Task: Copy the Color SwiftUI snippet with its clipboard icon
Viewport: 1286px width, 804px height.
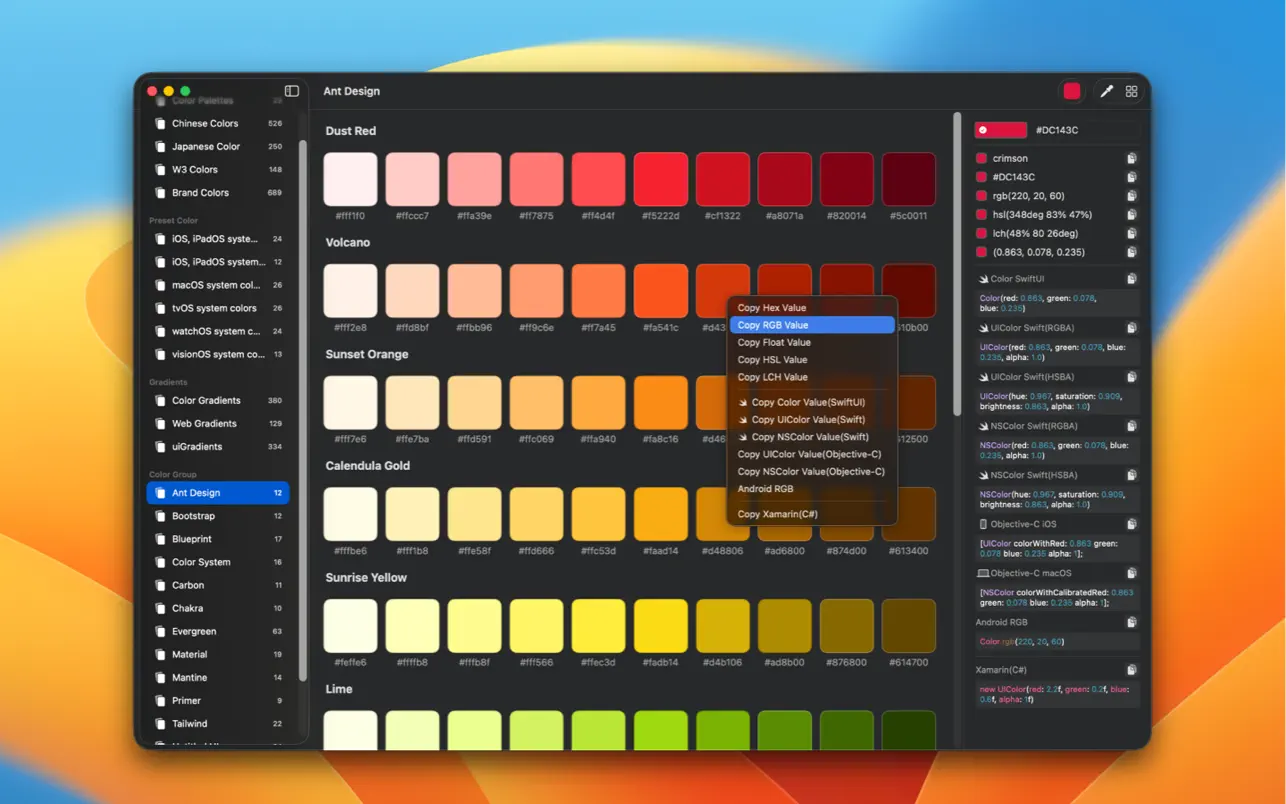Action: click(x=1131, y=277)
